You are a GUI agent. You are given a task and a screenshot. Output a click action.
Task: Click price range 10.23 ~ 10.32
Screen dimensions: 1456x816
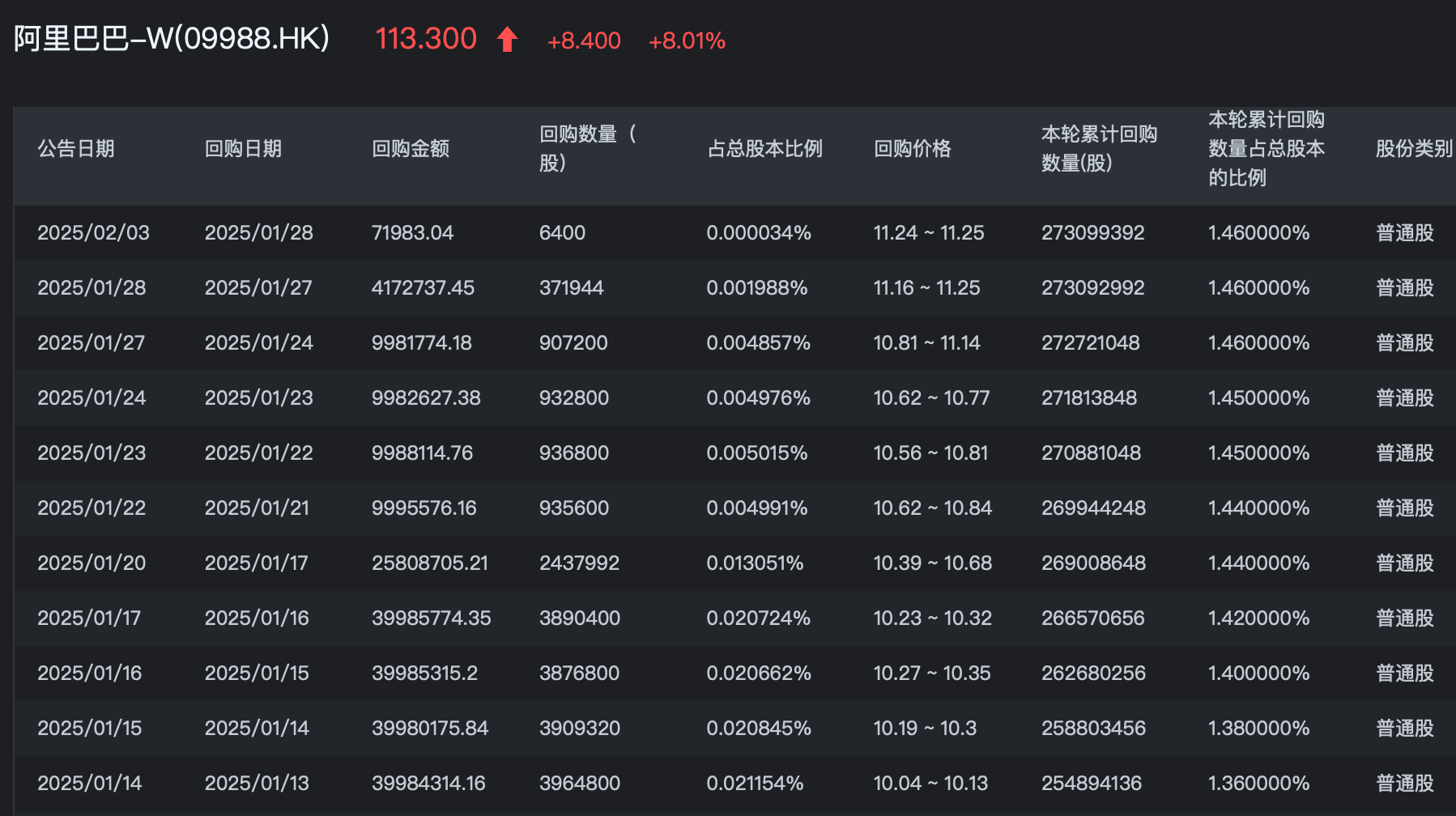(x=932, y=618)
